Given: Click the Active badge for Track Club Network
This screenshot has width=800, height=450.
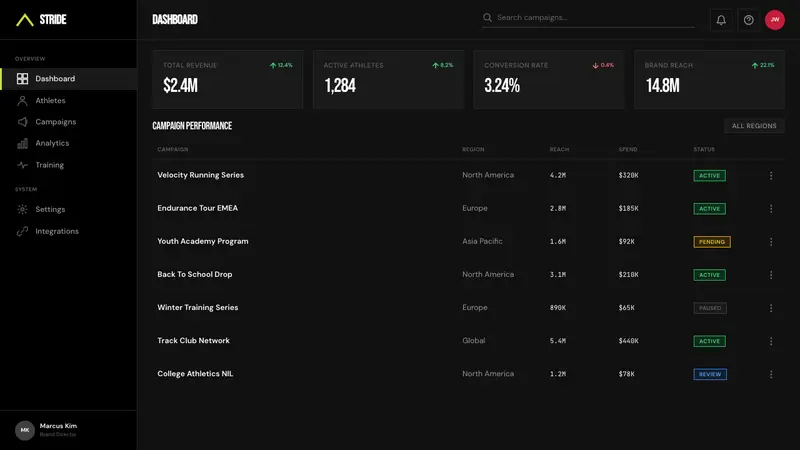Looking at the screenshot, I should (709, 341).
